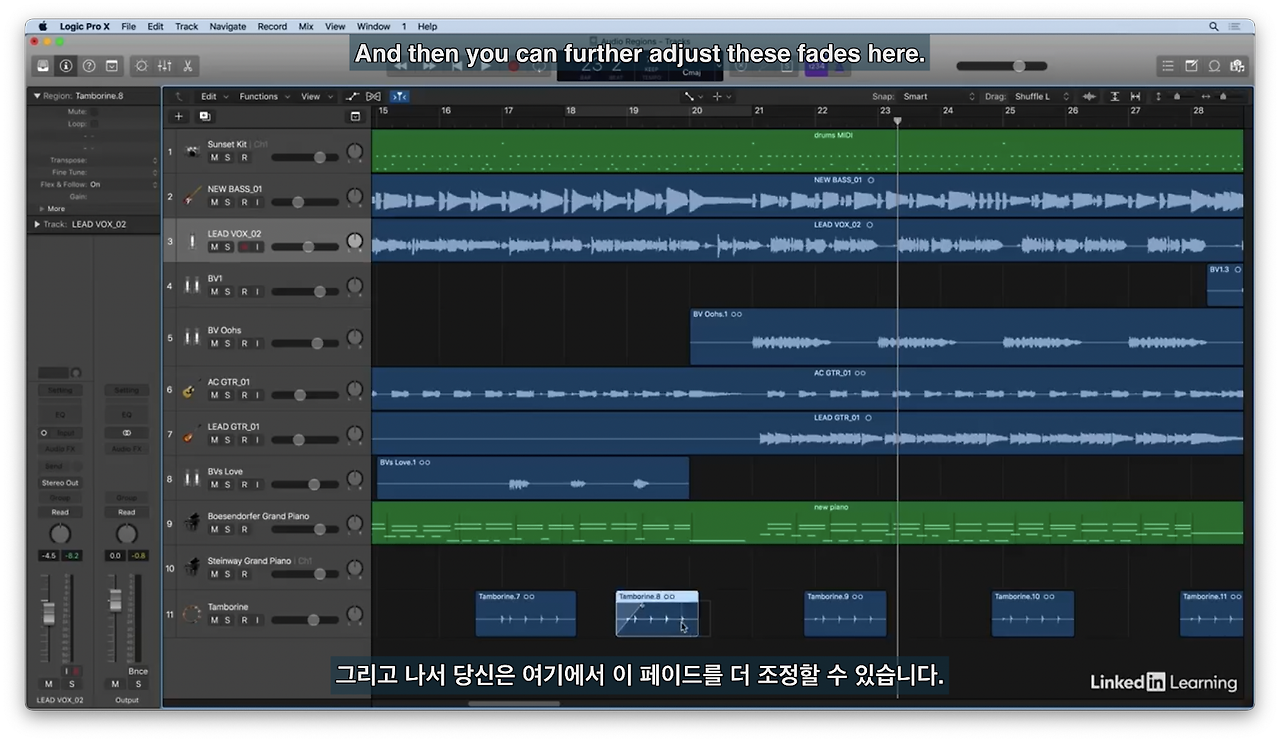
Task: Toggle input monitoring on BV Oohs track
Action: click(258, 344)
